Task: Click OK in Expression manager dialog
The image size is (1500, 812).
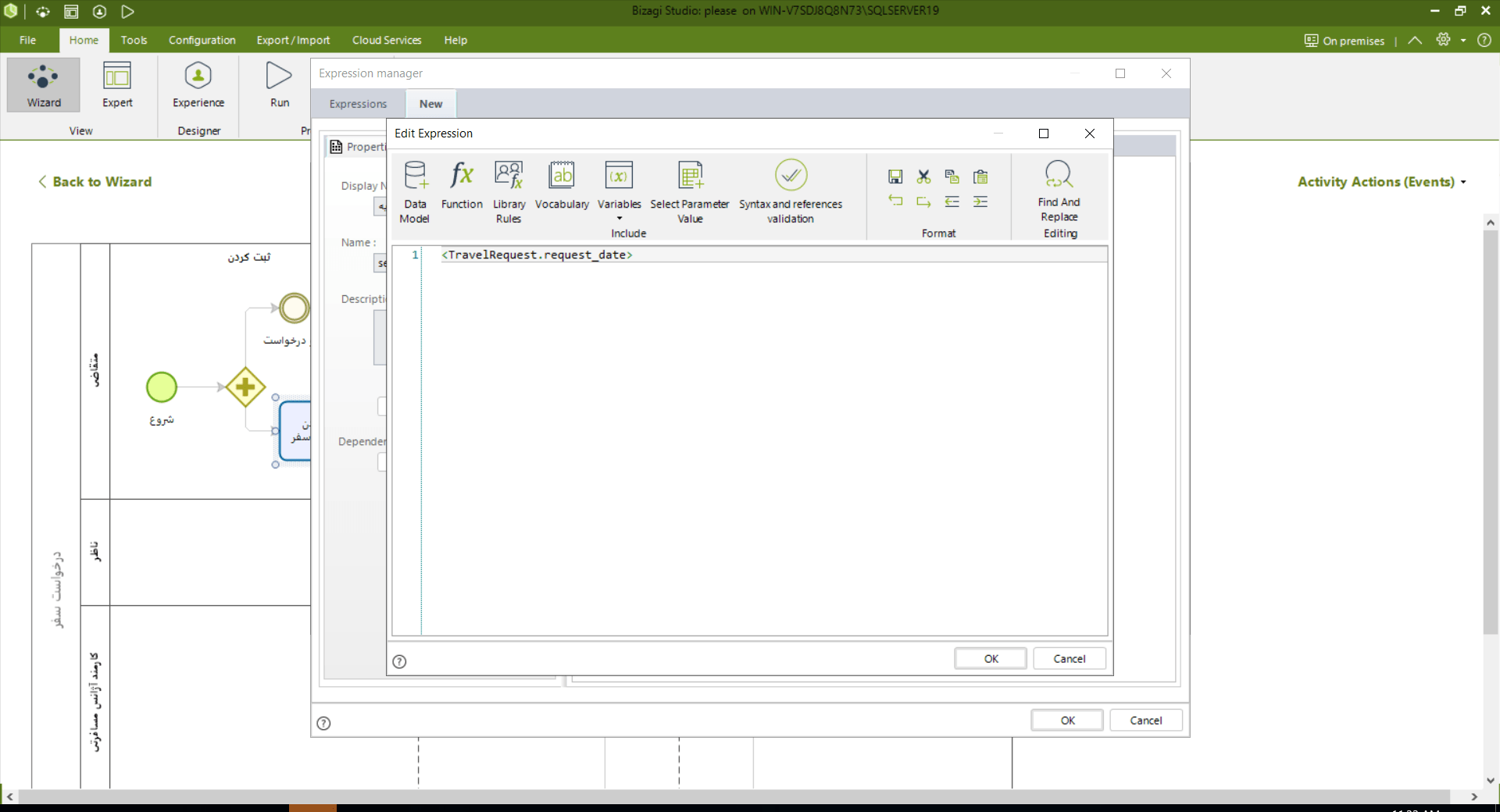Action: (x=1067, y=721)
